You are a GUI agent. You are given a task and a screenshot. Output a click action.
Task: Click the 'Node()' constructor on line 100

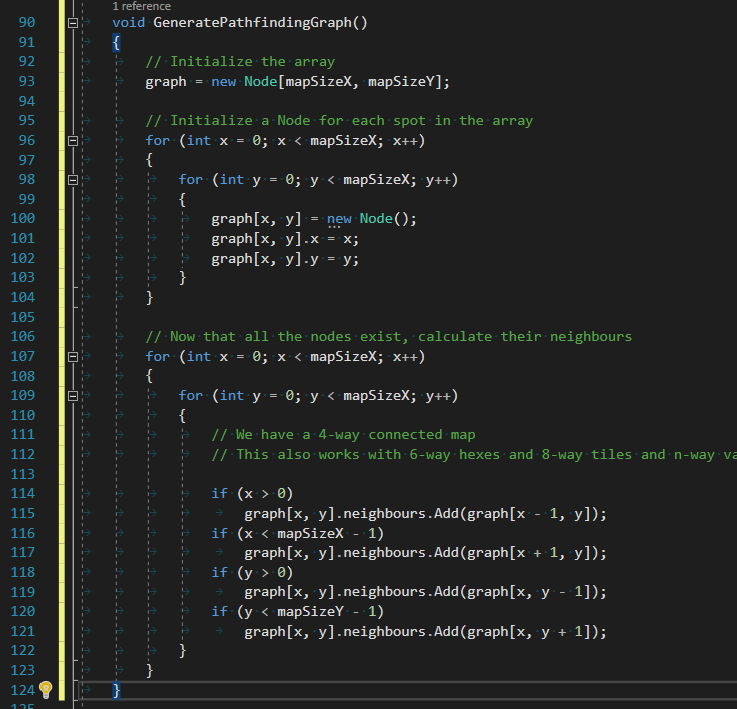[384, 219]
